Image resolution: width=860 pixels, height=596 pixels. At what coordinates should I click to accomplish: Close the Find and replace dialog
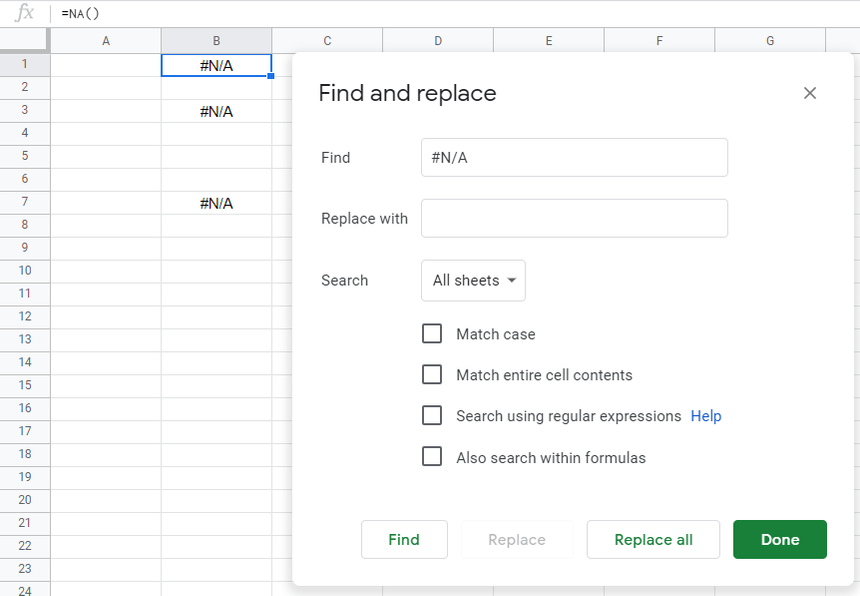(x=810, y=93)
